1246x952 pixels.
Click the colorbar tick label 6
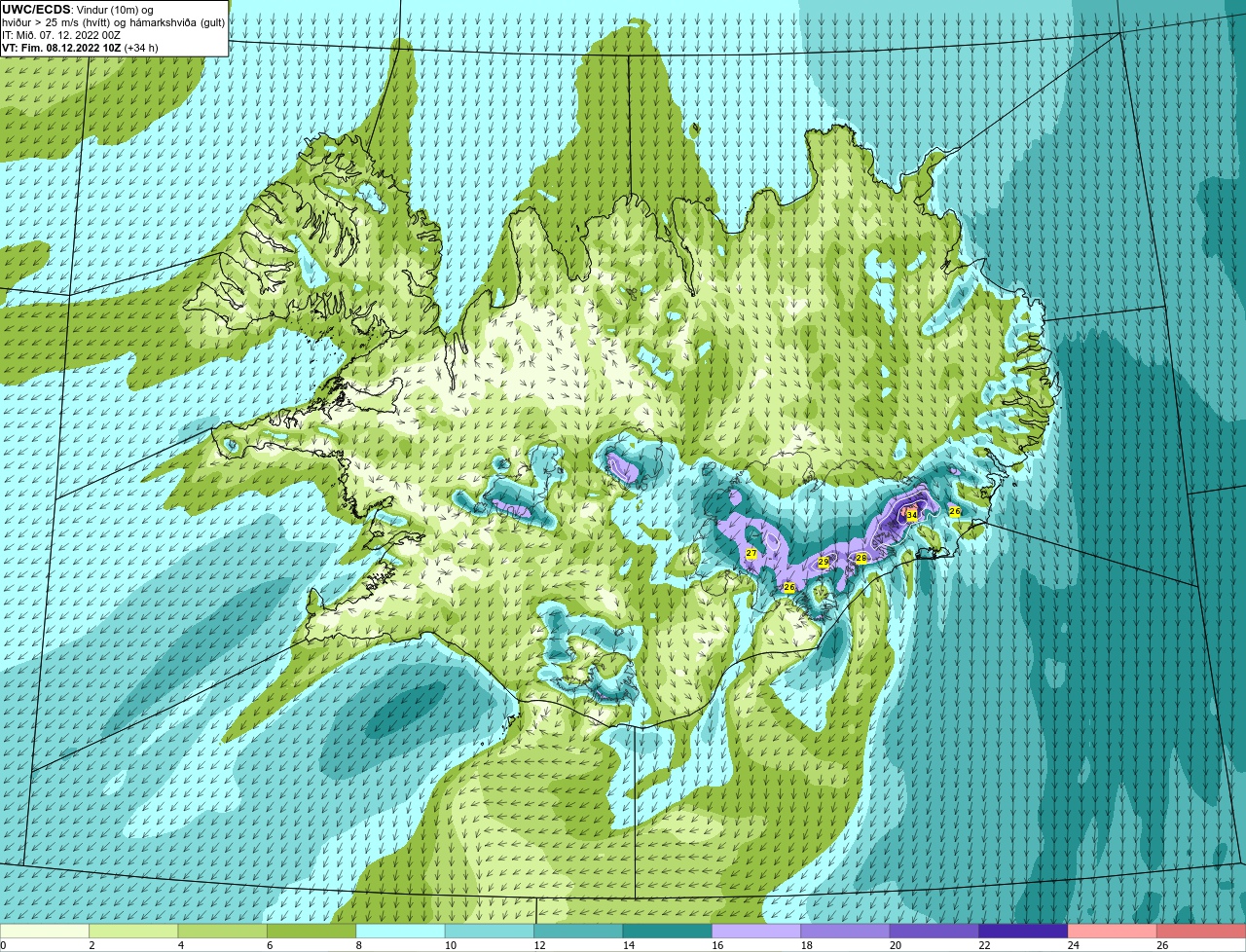click(x=270, y=945)
